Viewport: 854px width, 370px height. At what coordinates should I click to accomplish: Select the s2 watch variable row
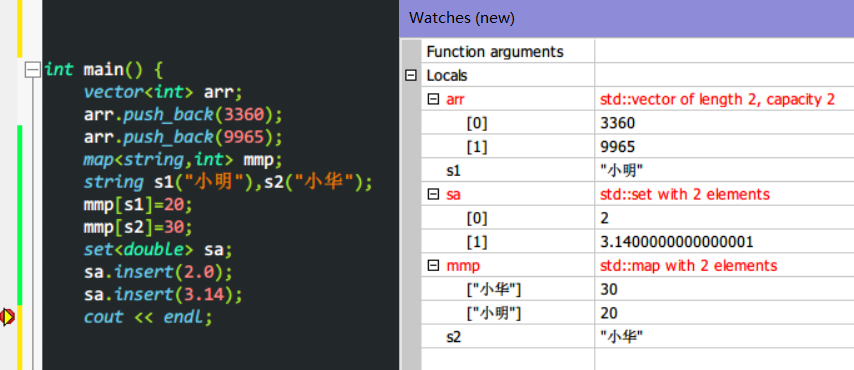click(x=637, y=337)
